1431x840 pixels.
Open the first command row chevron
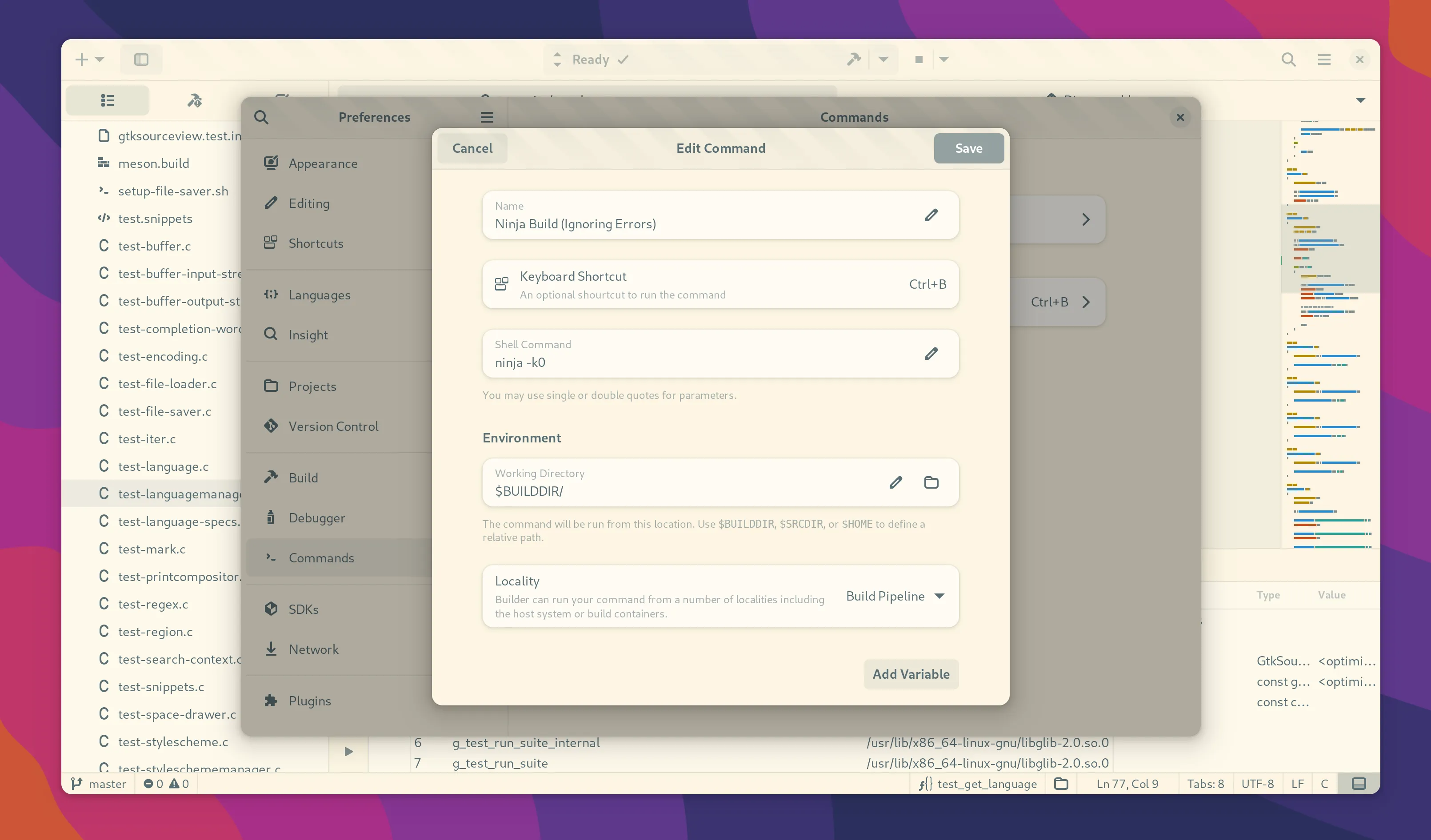(1085, 219)
